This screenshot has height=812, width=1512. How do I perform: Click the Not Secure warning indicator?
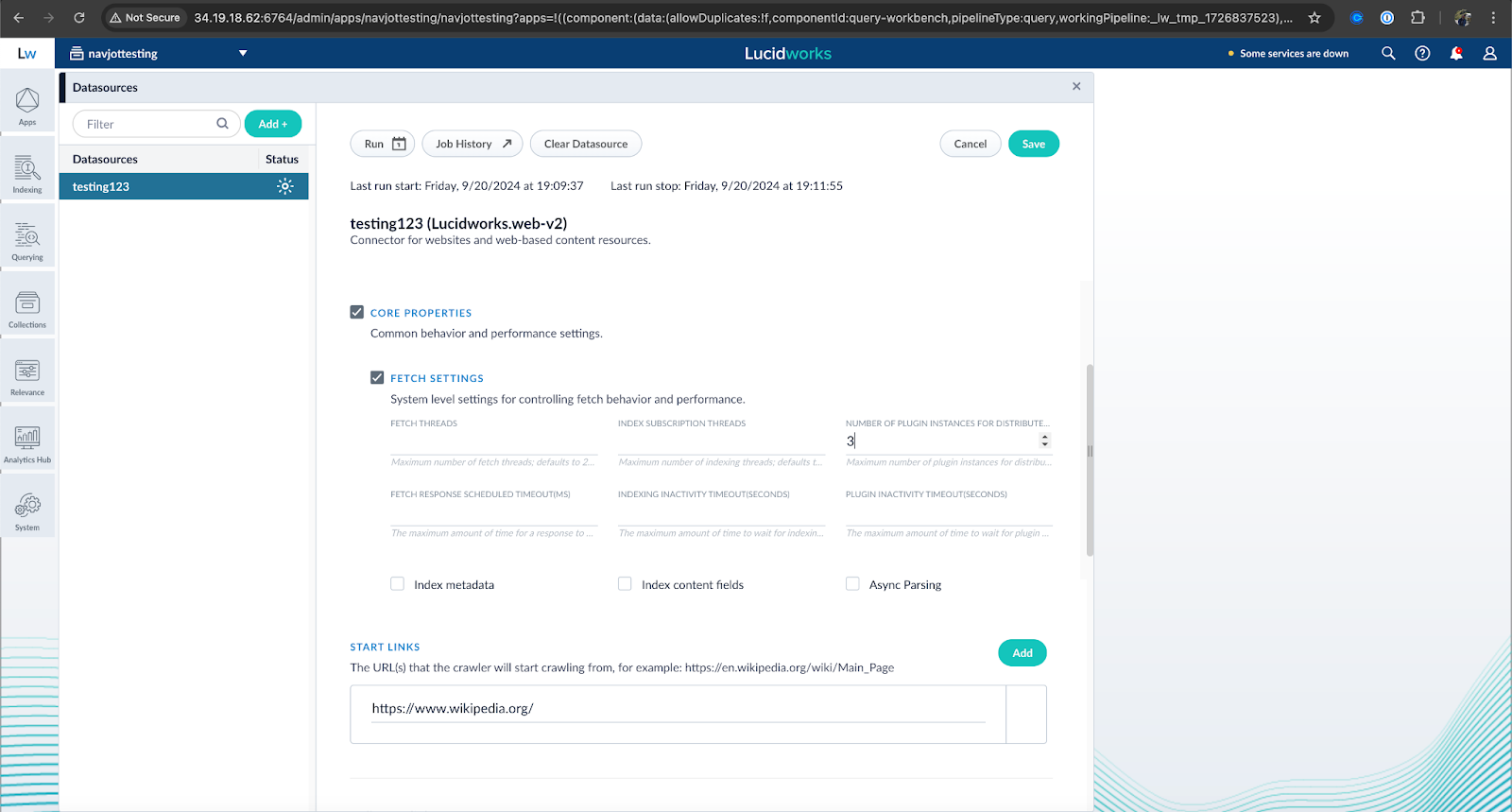[145, 17]
